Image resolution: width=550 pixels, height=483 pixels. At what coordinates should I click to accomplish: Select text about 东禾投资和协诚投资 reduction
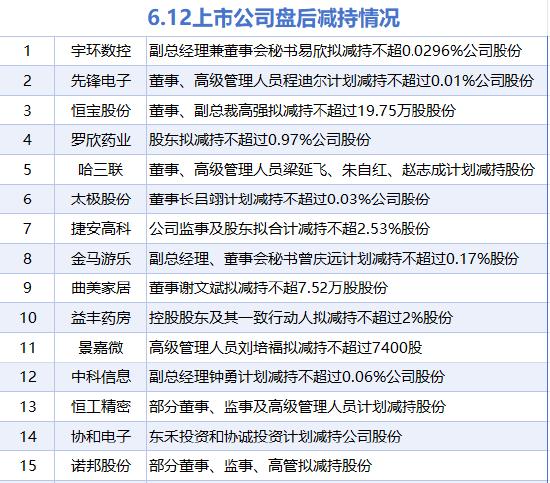pyautogui.click(x=275, y=436)
